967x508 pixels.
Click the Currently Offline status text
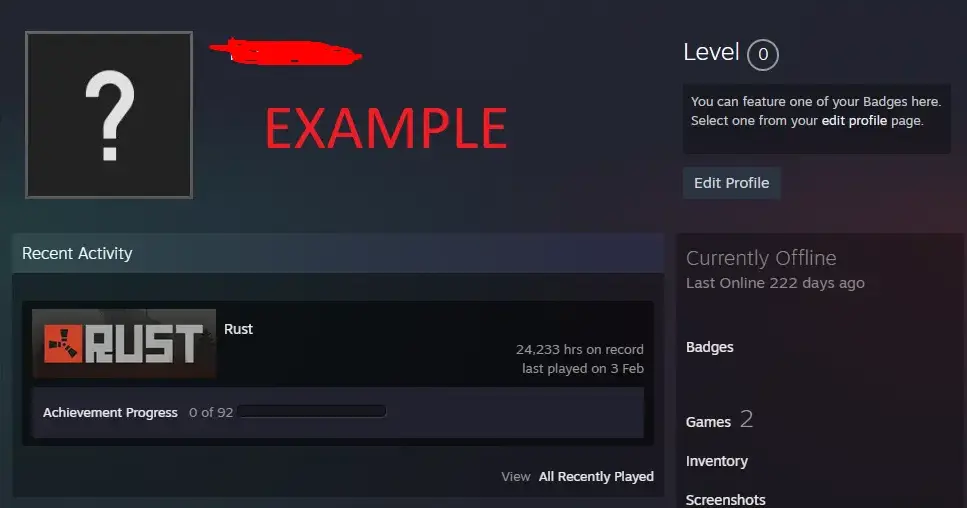point(761,258)
